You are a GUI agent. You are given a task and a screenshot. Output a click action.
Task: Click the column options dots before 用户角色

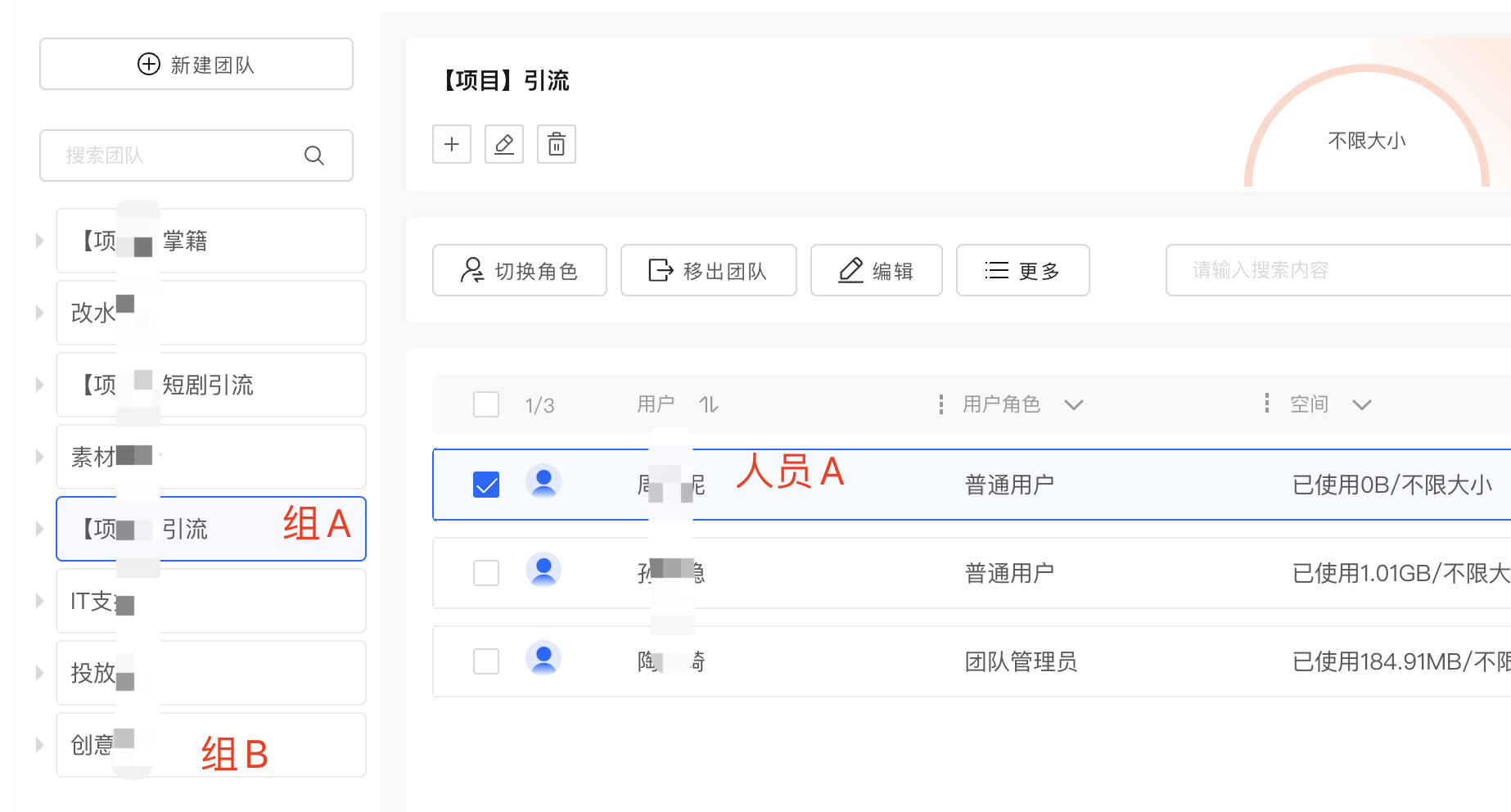(941, 404)
